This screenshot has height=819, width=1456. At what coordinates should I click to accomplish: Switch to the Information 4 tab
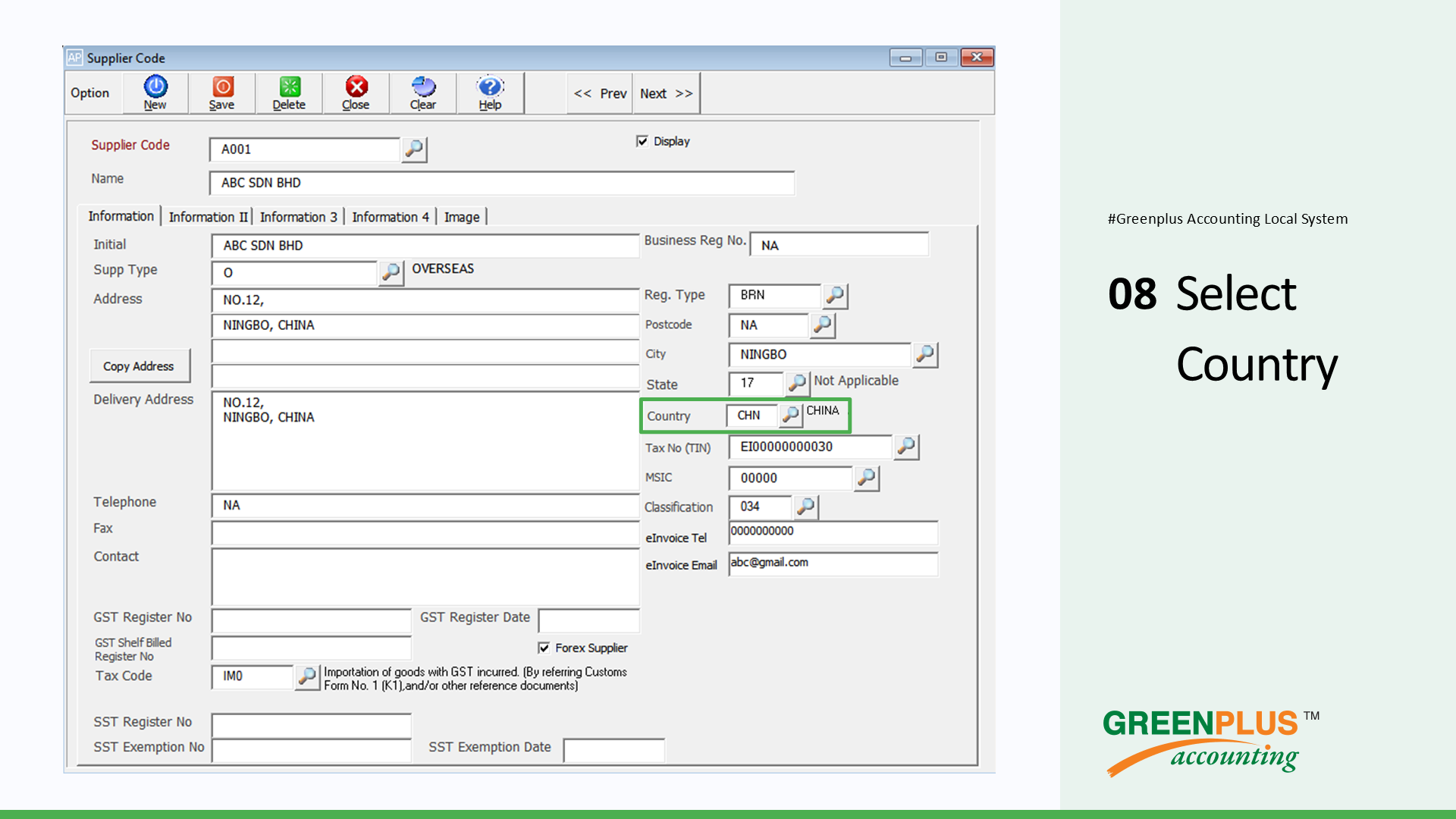[391, 217]
